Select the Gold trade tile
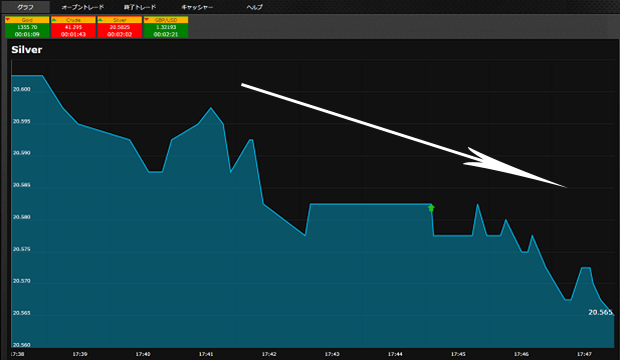The height and width of the screenshot is (360, 620). (x=27, y=27)
